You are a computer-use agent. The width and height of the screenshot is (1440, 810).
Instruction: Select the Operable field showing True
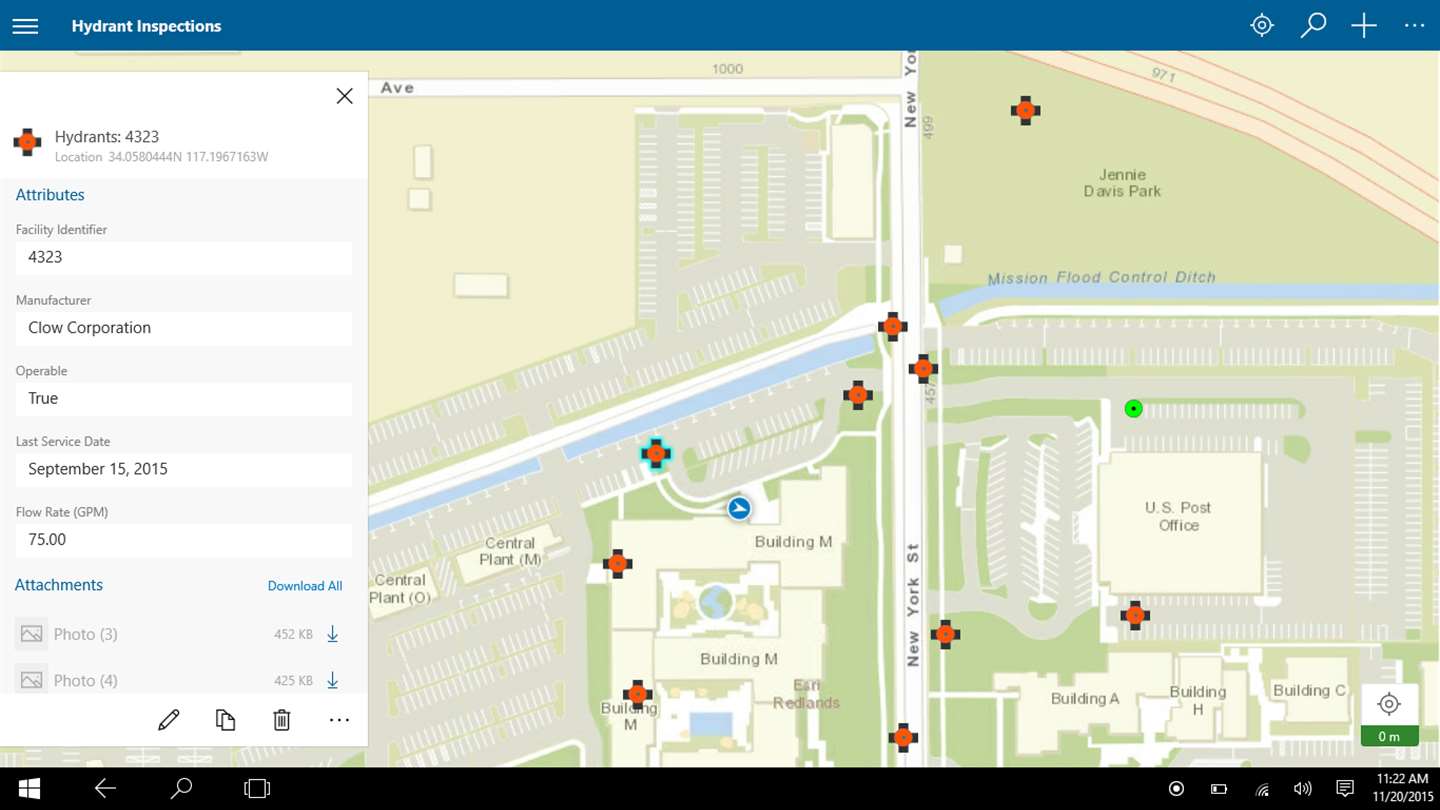[x=184, y=398]
